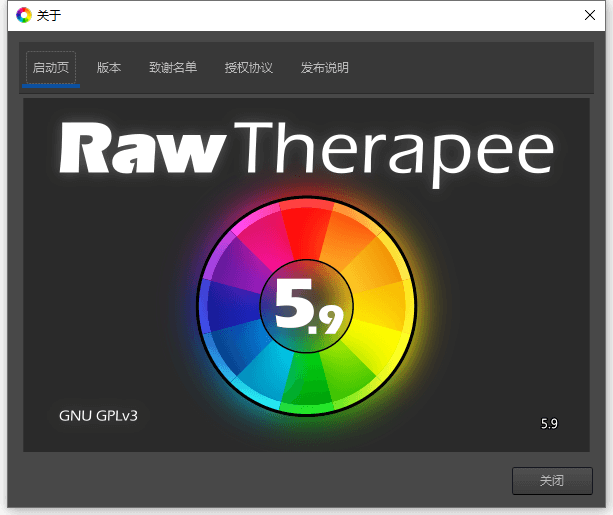Click the 关闭 button

tap(552, 481)
